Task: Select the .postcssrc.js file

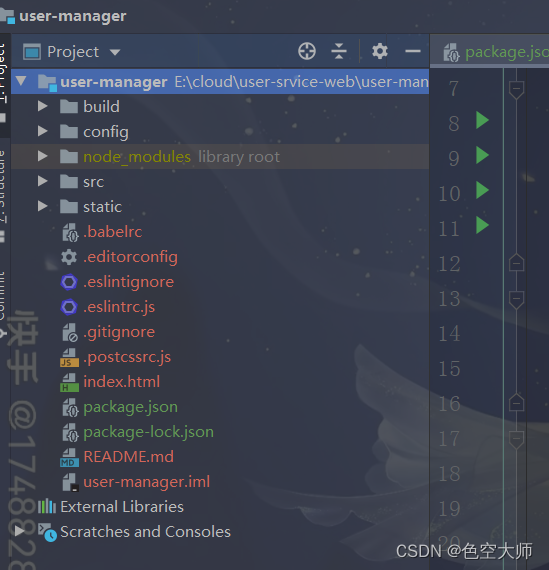Action: (x=127, y=357)
